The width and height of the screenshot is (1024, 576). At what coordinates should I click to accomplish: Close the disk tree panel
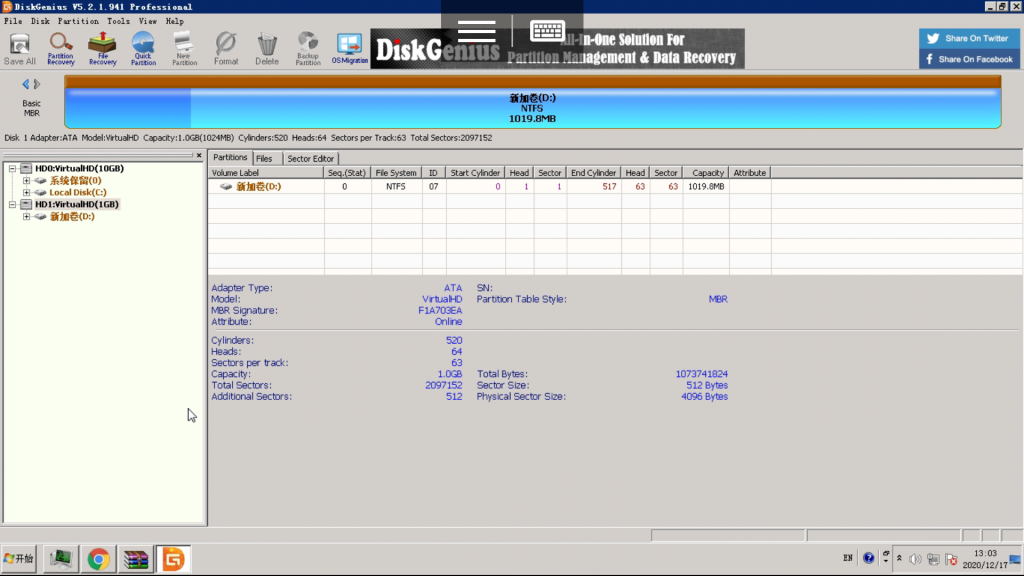click(199, 155)
